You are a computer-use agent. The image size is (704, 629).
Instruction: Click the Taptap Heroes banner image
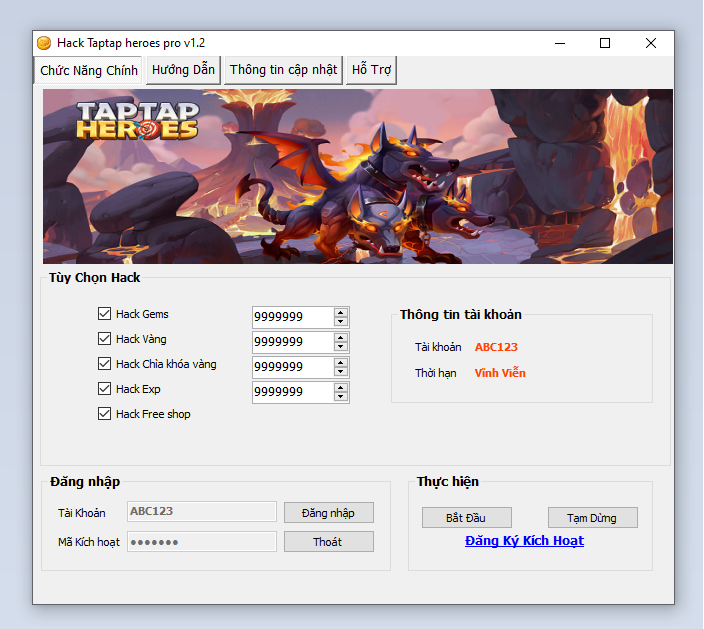coord(357,176)
